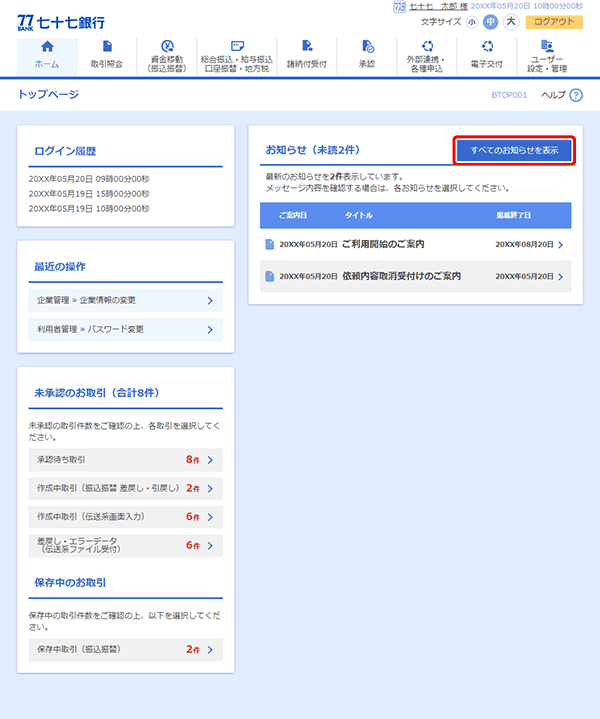Screen dimensions: 600x719
Task: Open notice titled 依頼内容取消受付けのご案内
Action: (x=401, y=276)
